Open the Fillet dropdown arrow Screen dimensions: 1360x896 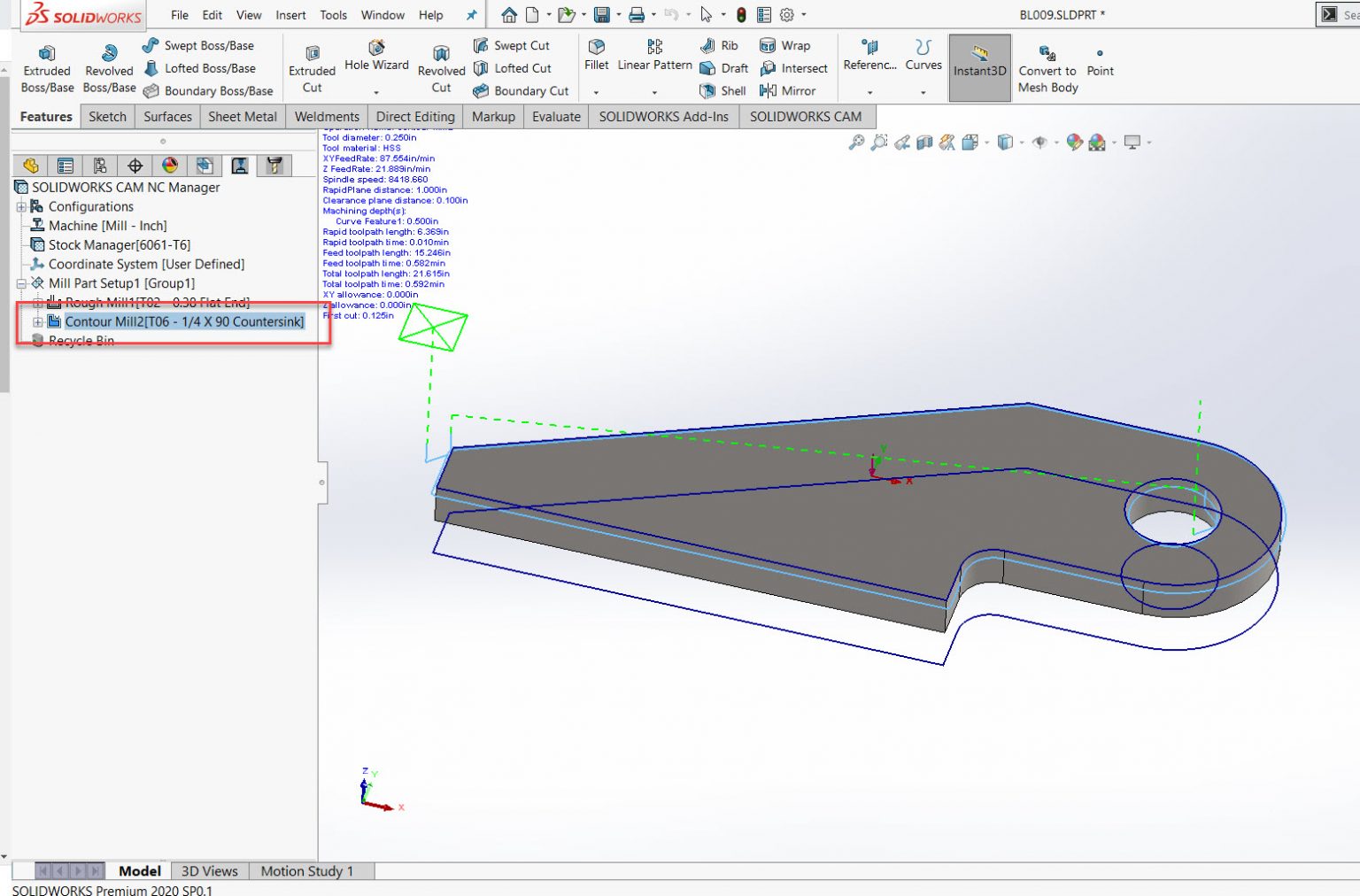[596, 92]
